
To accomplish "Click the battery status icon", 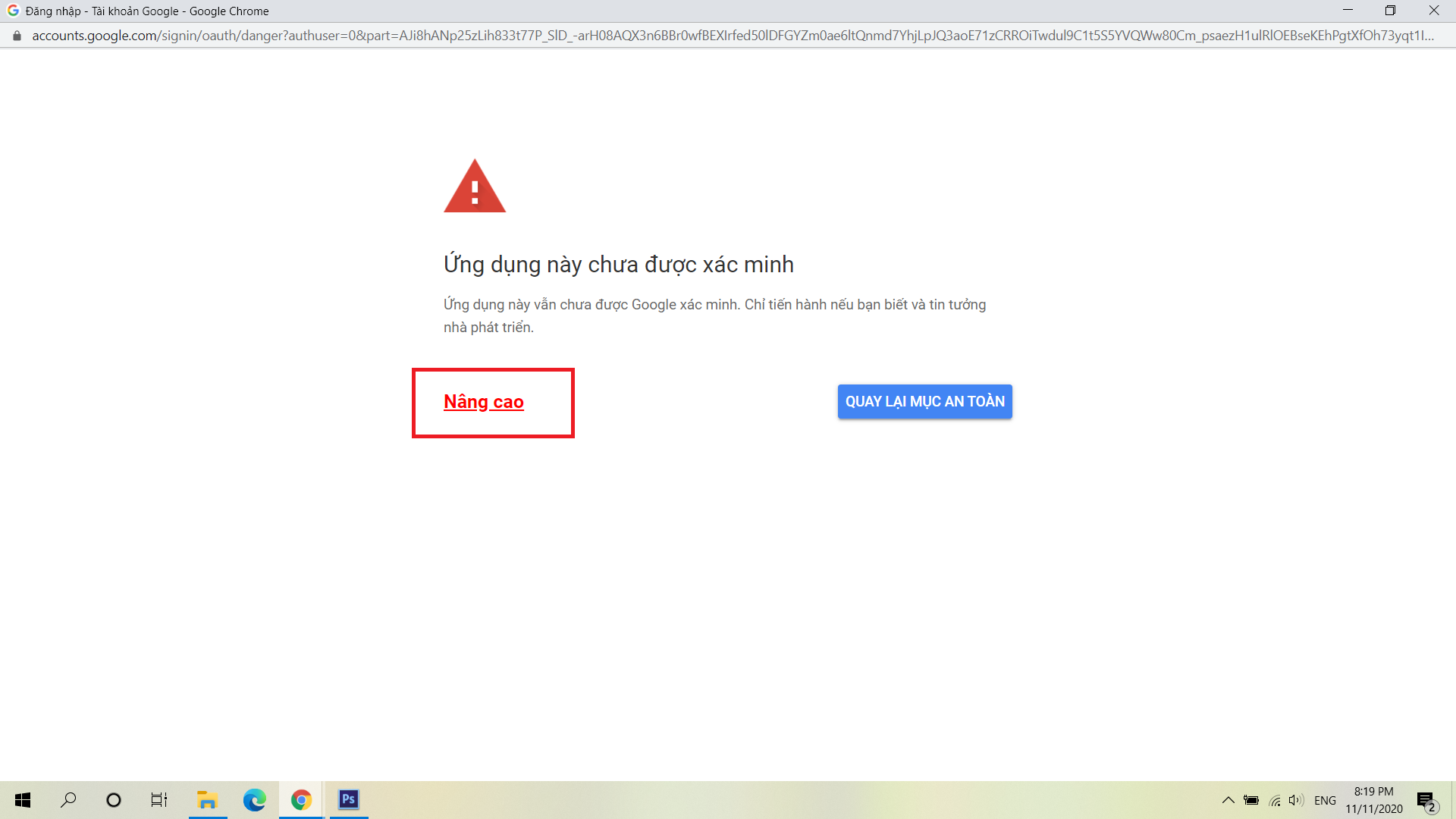I will click(1251, 800).
